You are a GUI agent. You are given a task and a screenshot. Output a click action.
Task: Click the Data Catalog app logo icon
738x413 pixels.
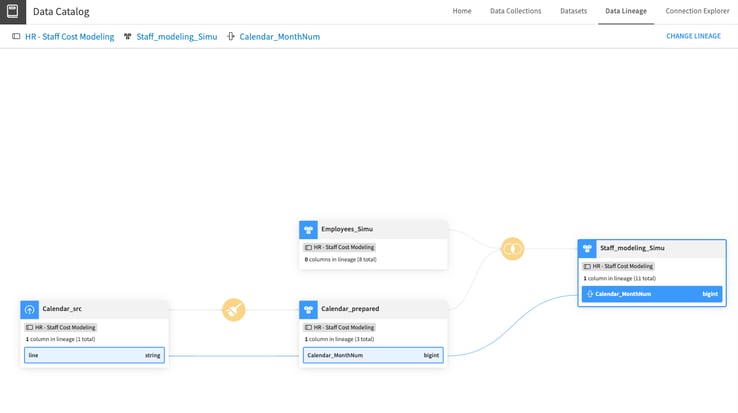point(13,12)
